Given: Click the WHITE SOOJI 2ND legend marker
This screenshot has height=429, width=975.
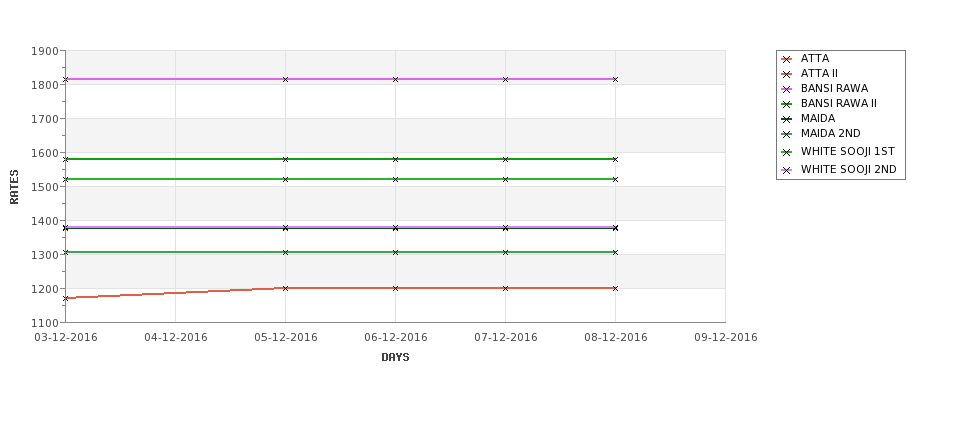Looking at the screenshot, I should click(786, 170).
